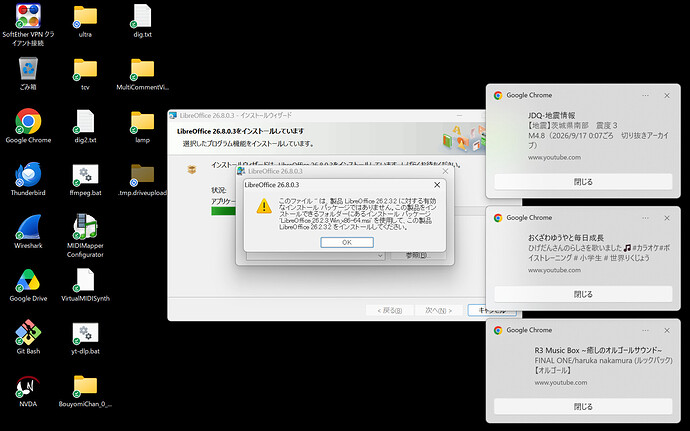
Task: Close the LibreOffice 26.8.0.3 warning dialog
Action: (x=437, y=185)
